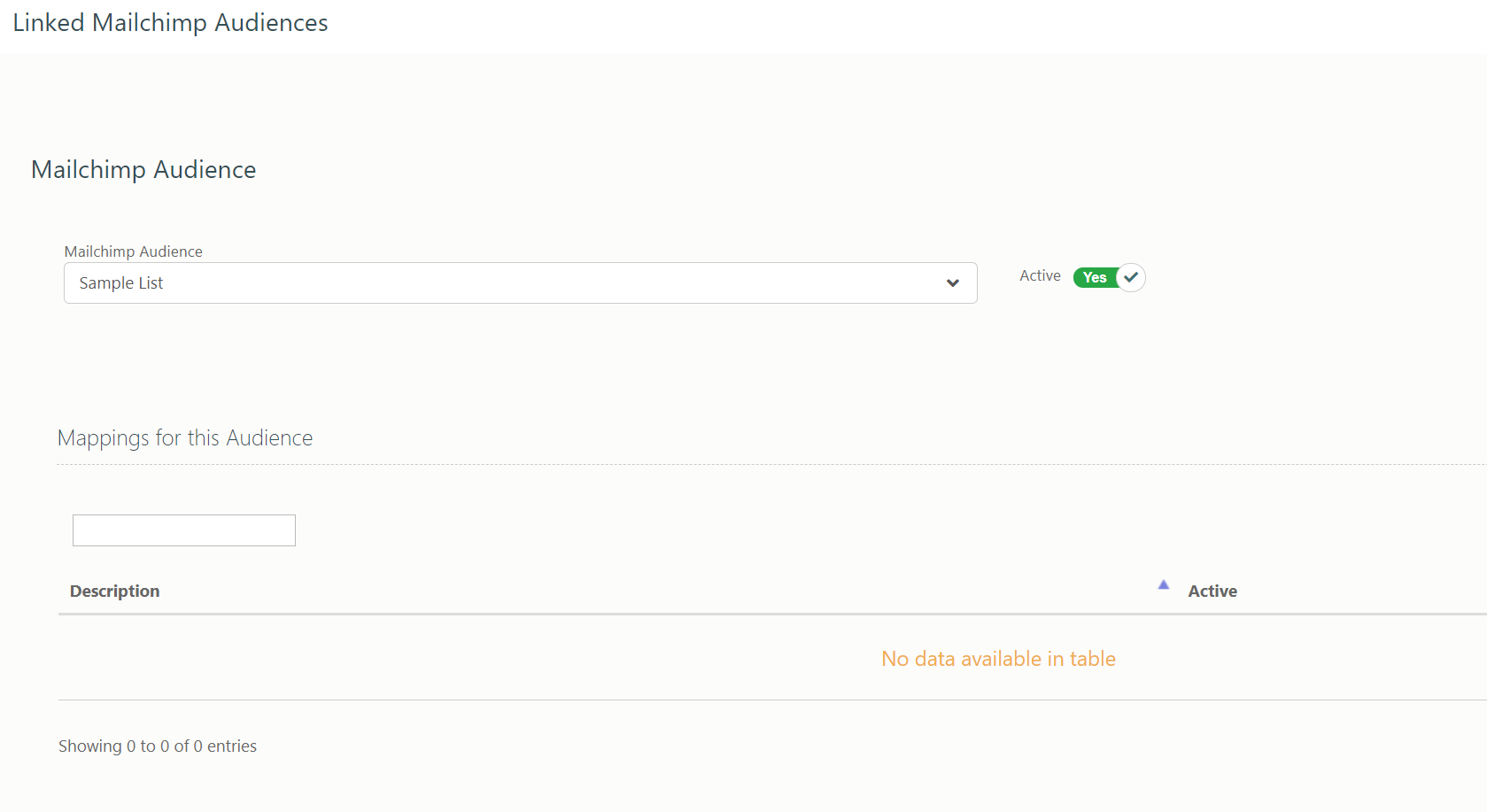
Task: Click the Mailchimp Audience section heading
Action: [143, 169]
